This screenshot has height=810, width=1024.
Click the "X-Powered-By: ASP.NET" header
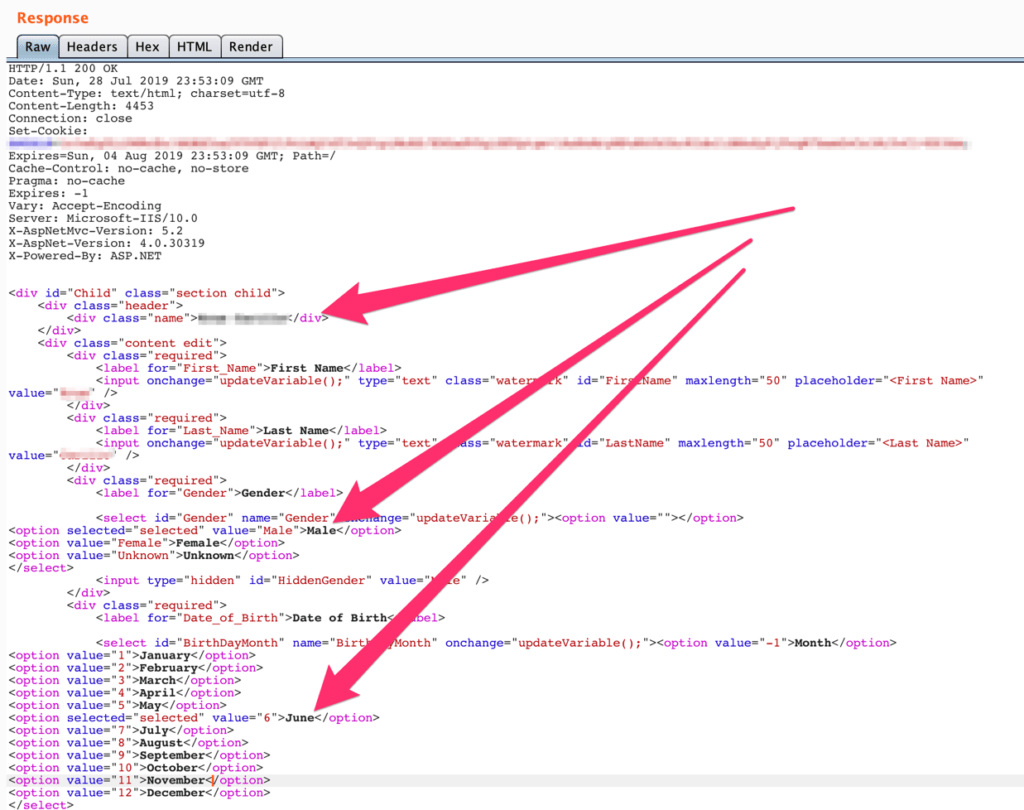coord(85,255)
